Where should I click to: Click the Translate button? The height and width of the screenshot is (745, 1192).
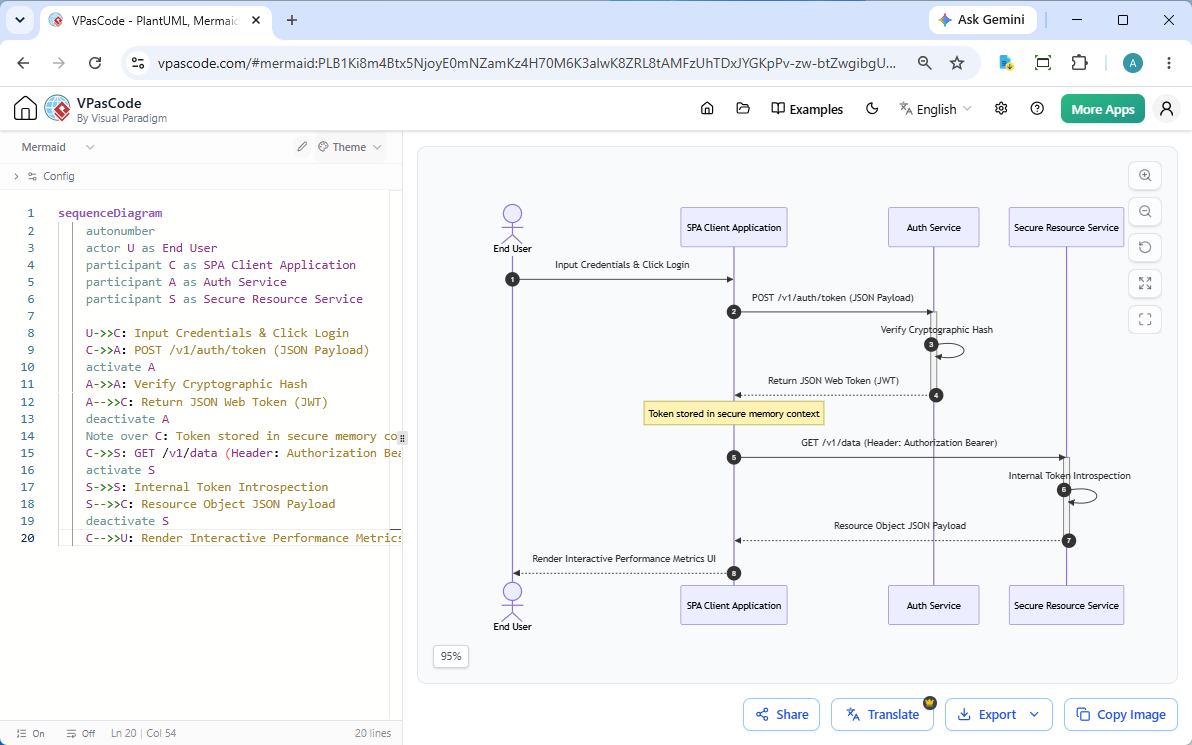pos(883,715)
